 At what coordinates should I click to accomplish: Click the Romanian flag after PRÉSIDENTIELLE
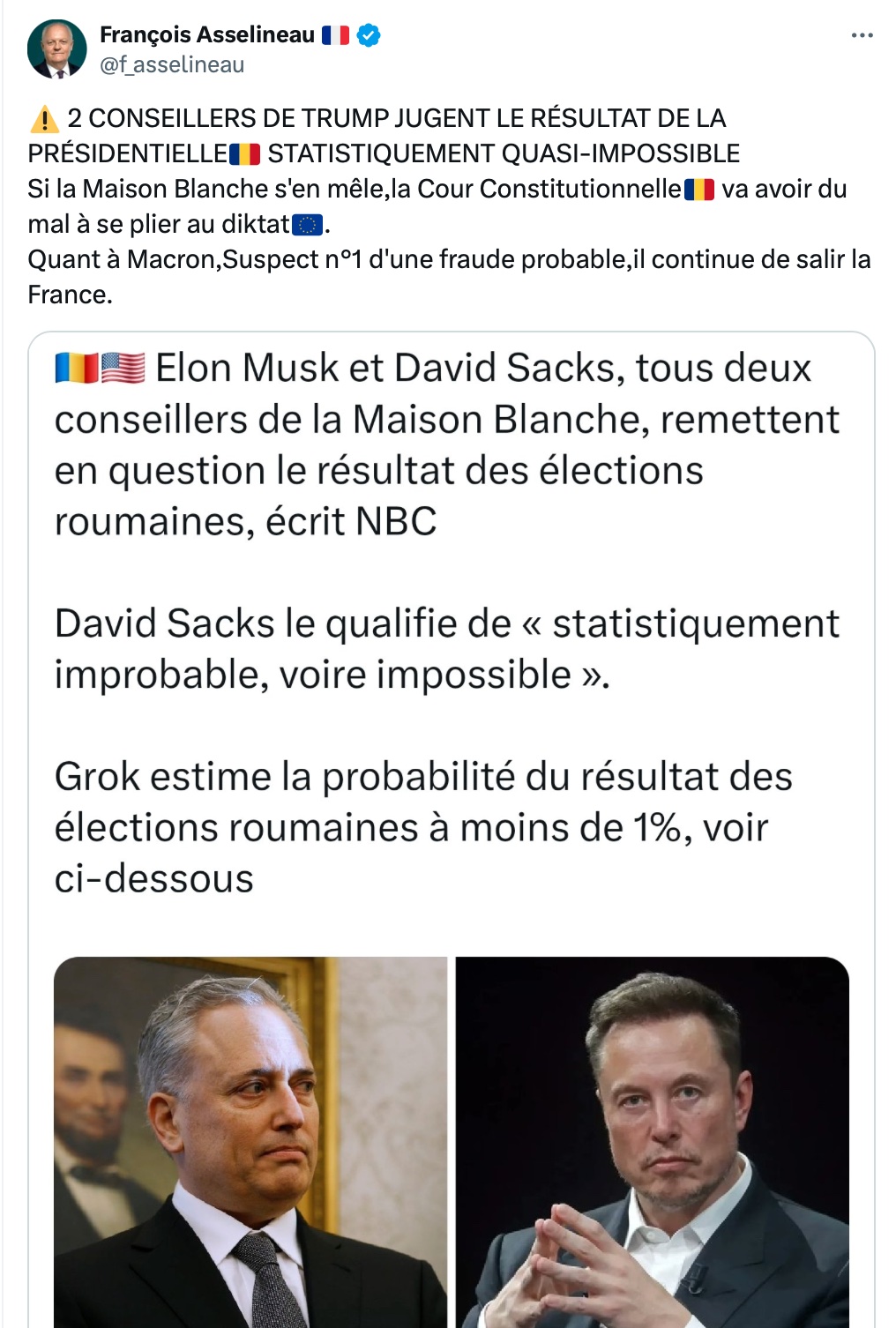[x=244, y=154]
